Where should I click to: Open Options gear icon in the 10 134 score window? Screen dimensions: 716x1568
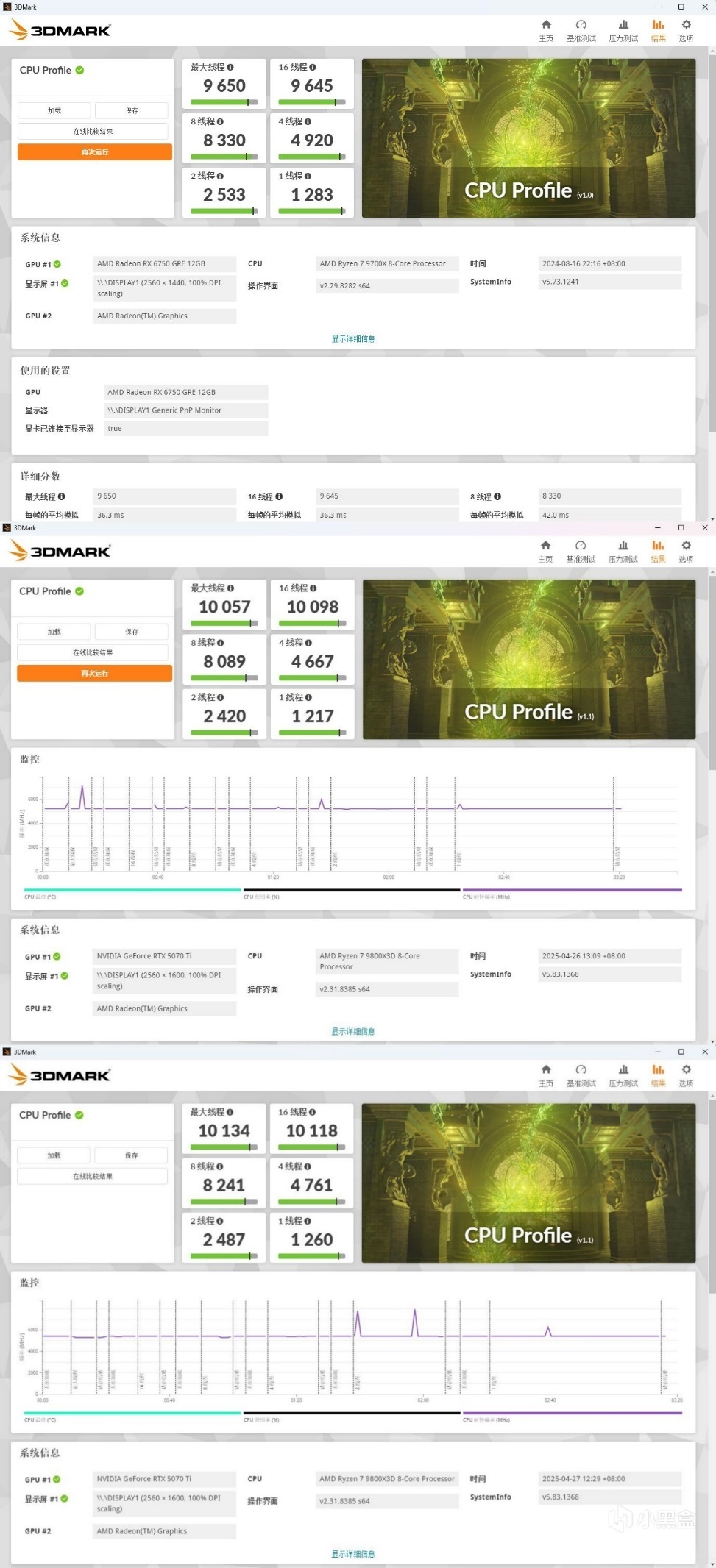click(686, 1069)
